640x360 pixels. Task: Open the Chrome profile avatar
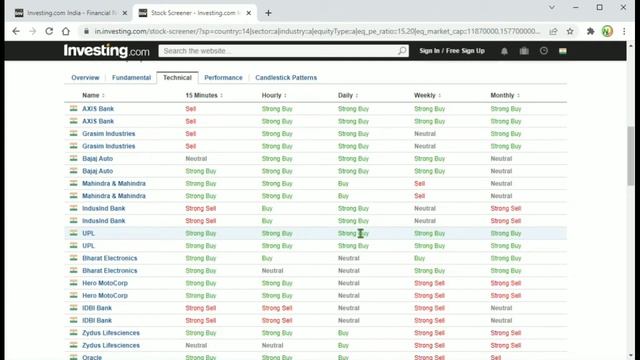(607, 31)
